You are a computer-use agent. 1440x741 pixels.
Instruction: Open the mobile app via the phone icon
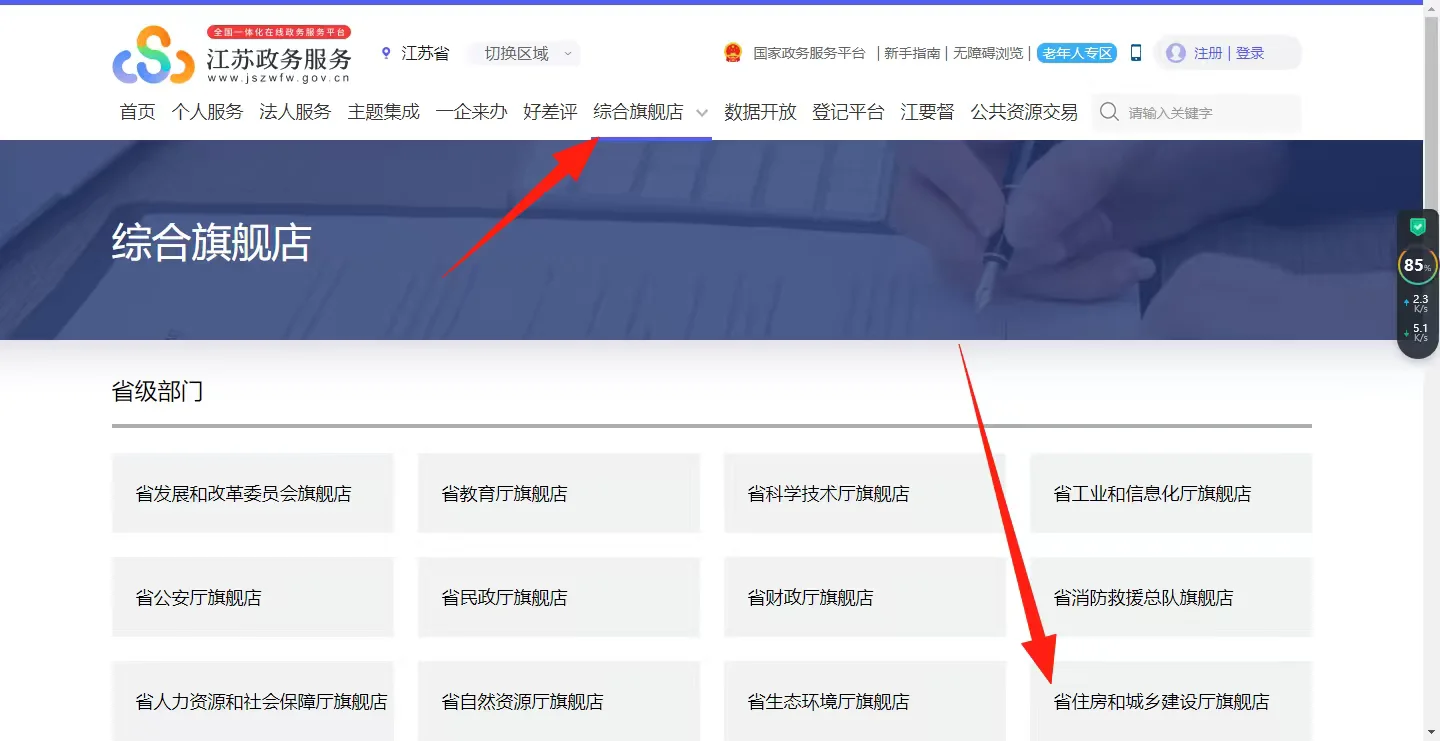(x=1135, y=53)
